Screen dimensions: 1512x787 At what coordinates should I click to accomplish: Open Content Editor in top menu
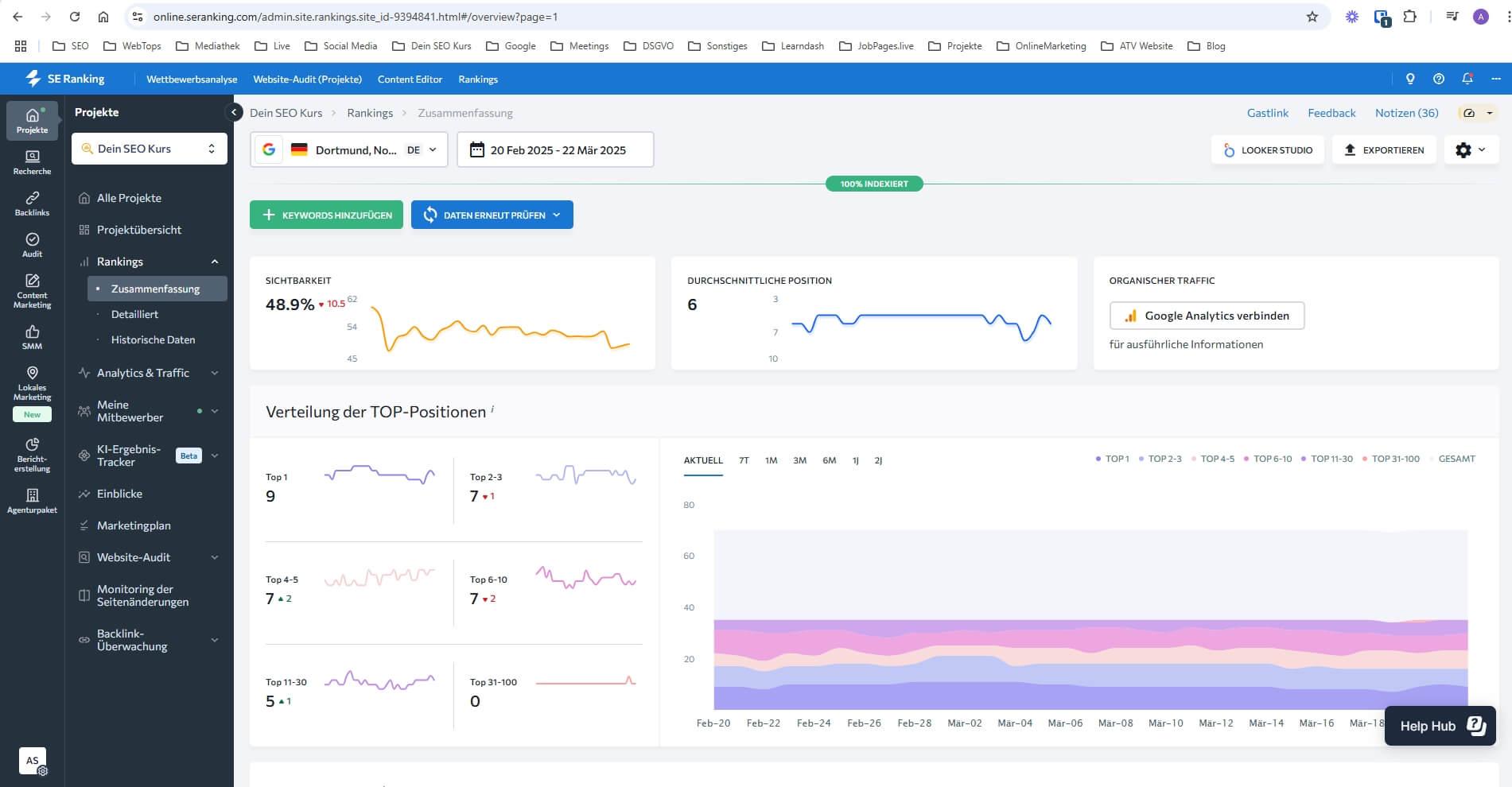pyautogui.click(x=410, y=79)
